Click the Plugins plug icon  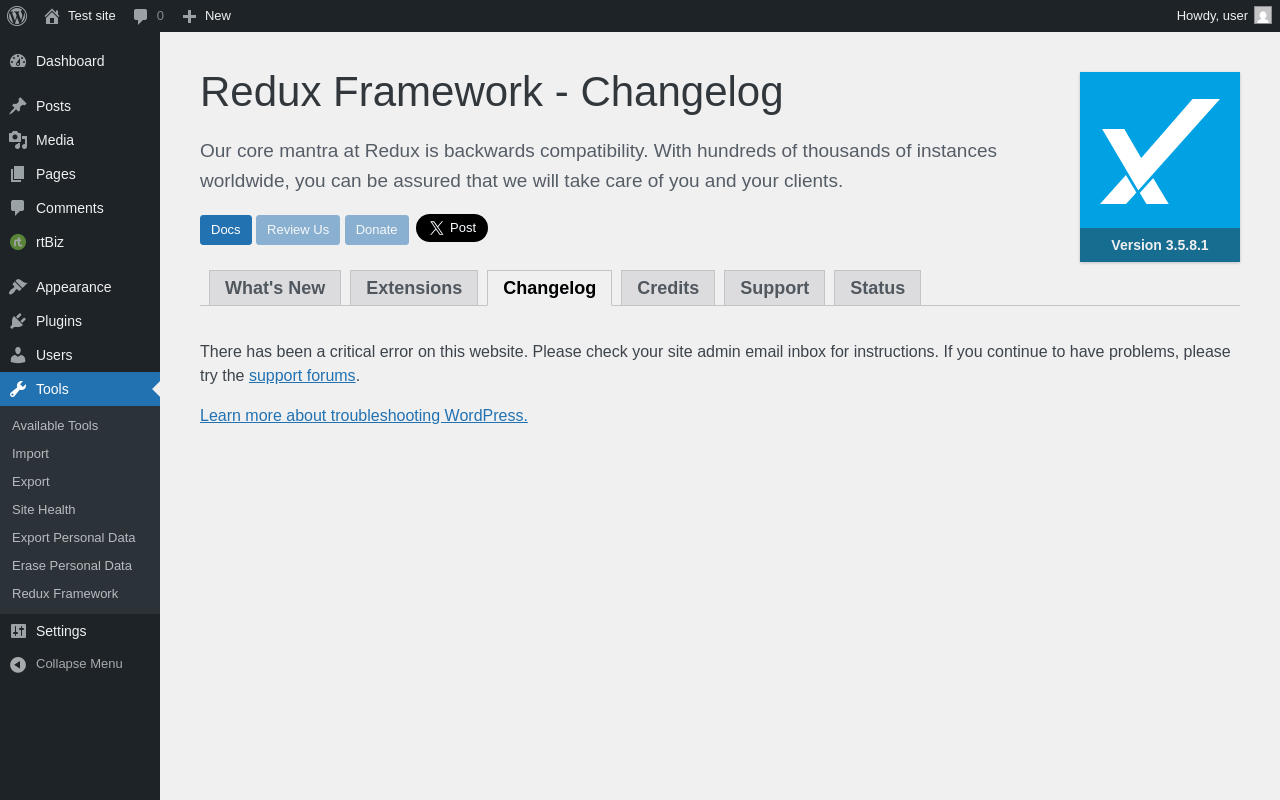pos(18,321)
